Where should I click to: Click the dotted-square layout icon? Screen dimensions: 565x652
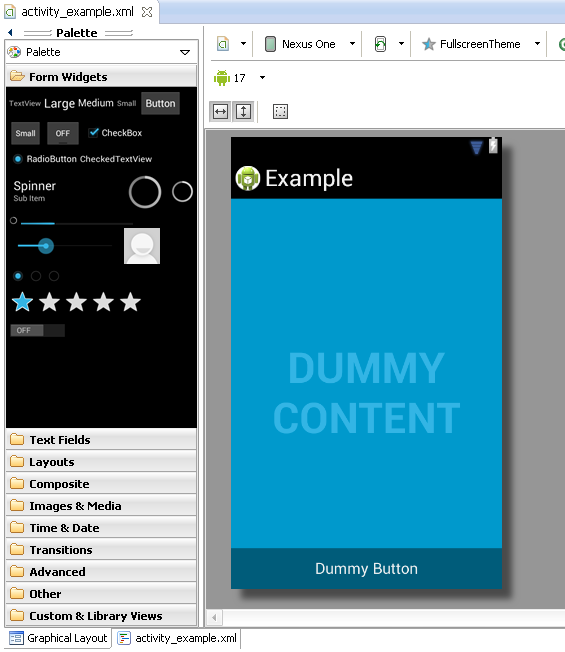280,111
